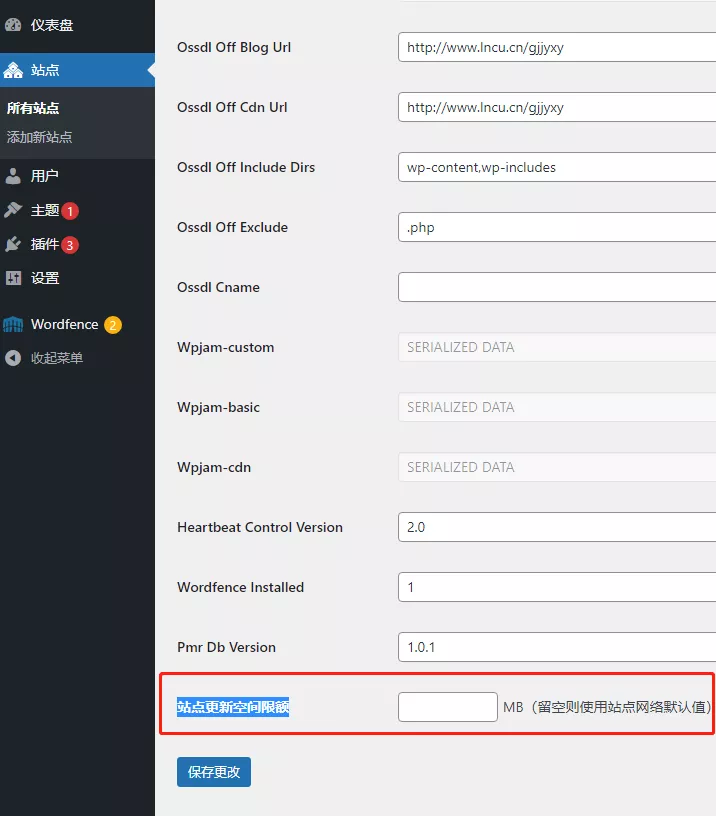Select 所有站点 submenu link

33,108
